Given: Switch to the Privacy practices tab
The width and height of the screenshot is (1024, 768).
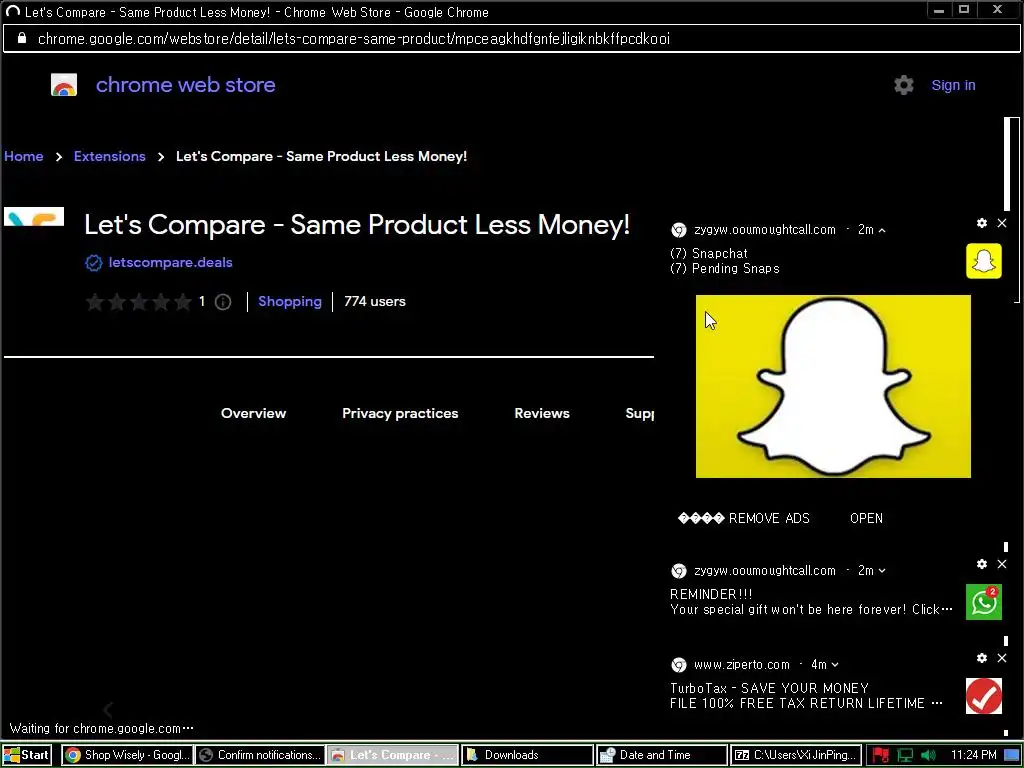Looking at the screenshot, I should coord(400,413).
